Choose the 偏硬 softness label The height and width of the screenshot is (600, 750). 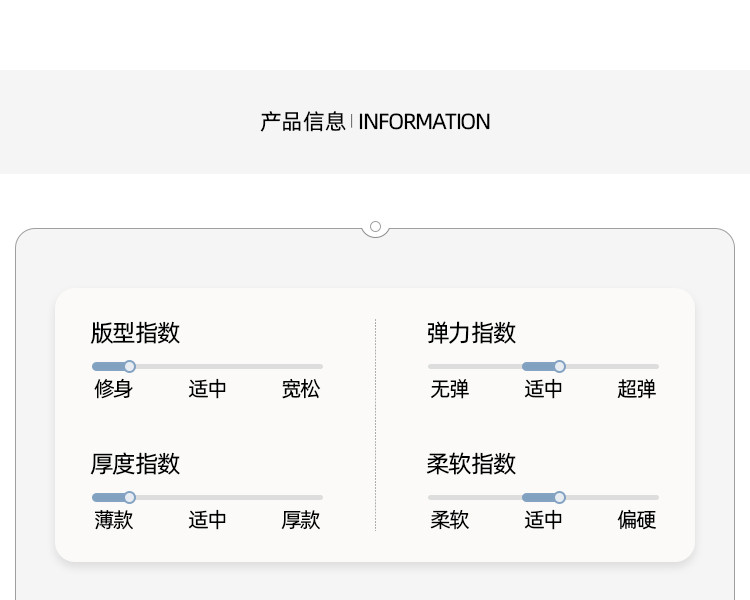point(637,520)
